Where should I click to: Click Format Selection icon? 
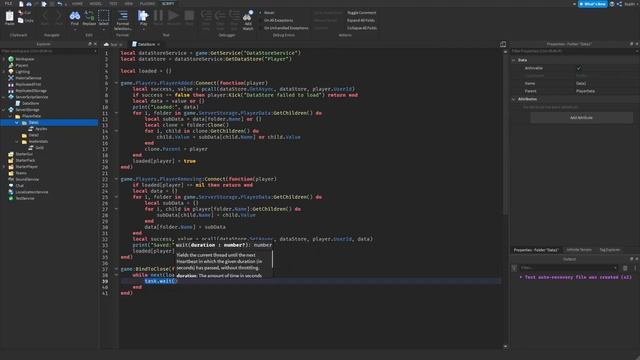tap(122, 16)
